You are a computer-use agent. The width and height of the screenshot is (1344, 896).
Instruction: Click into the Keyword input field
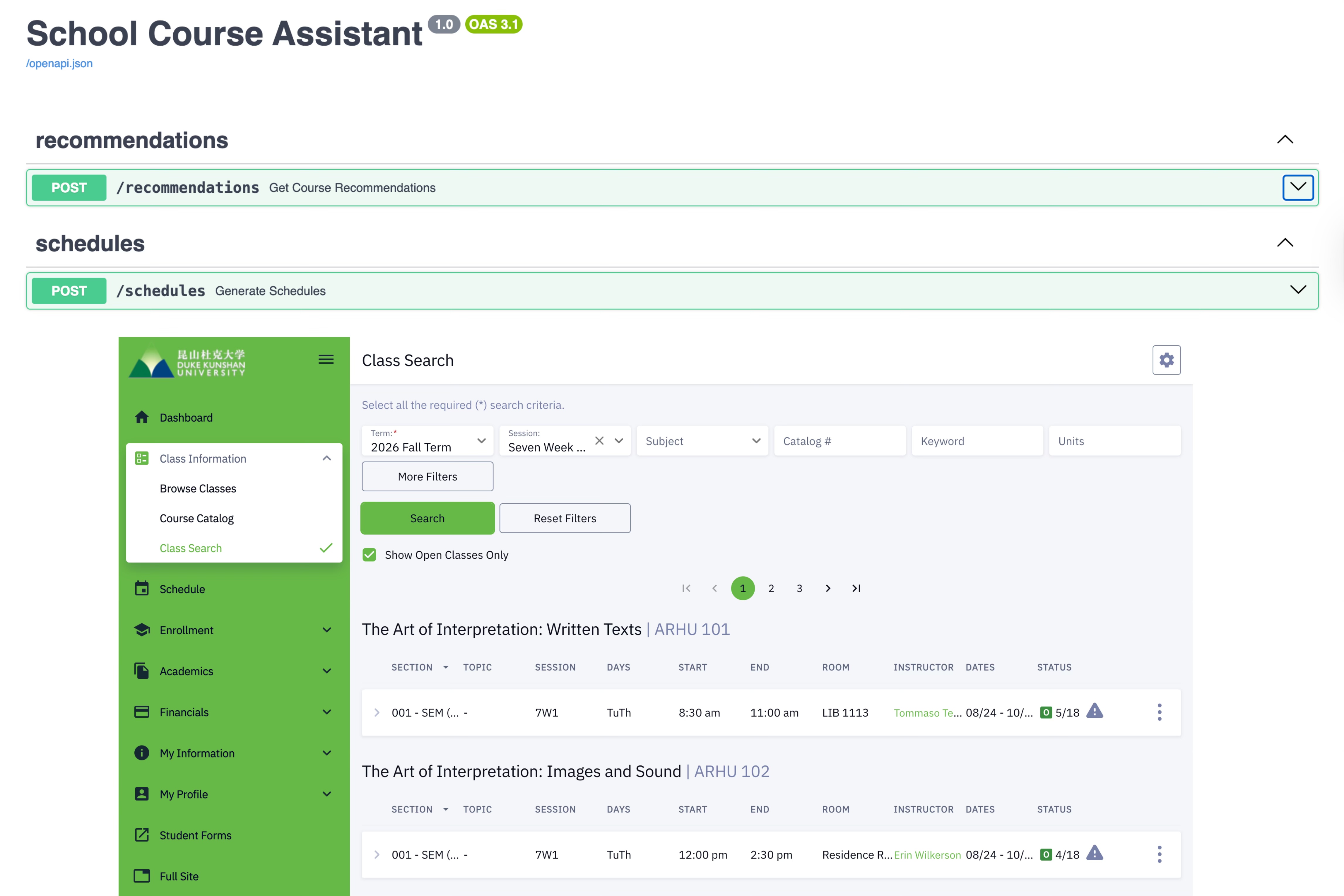tap(977, 441)
